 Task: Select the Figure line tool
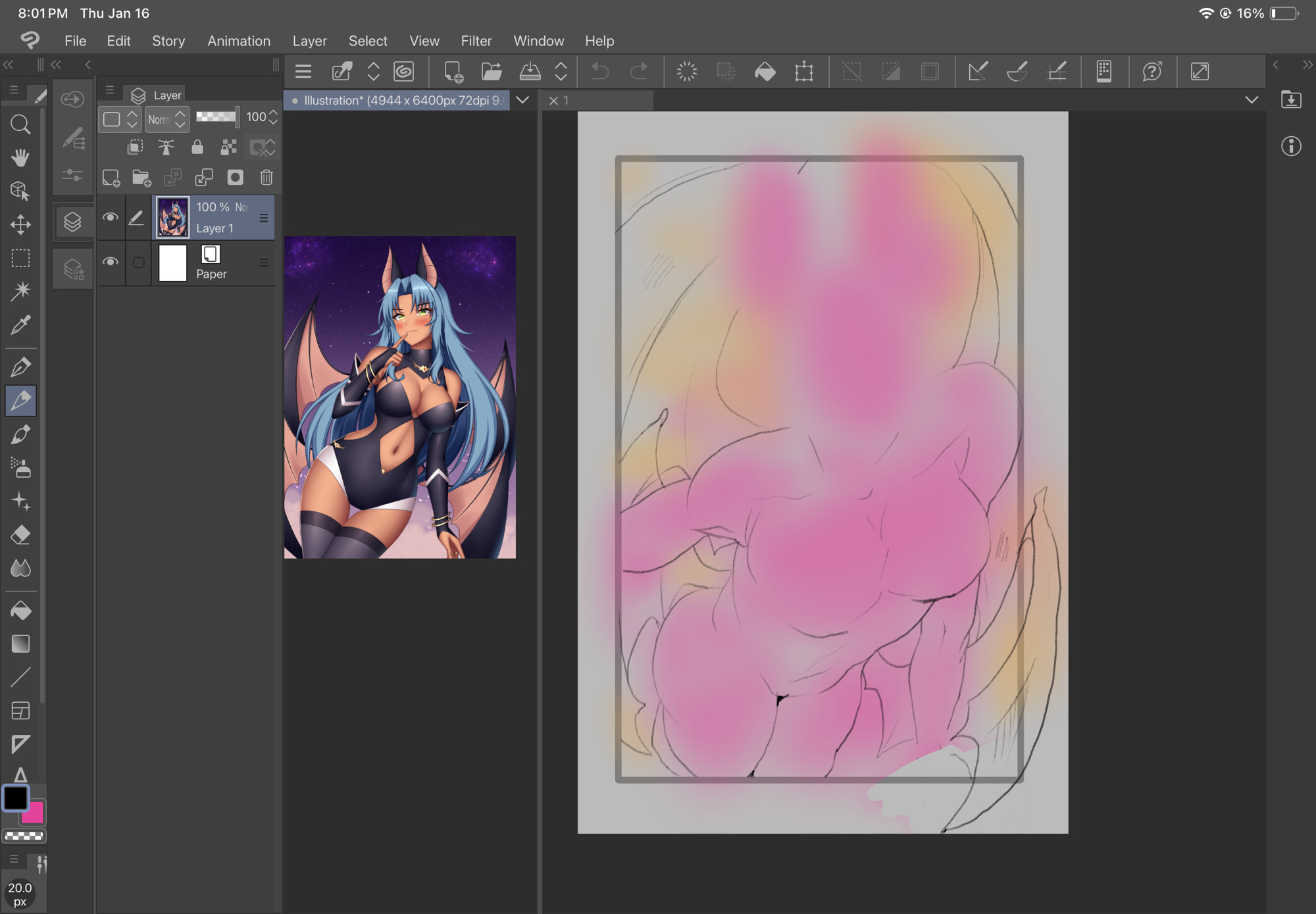pyautogui.click(x=20, y=677)
